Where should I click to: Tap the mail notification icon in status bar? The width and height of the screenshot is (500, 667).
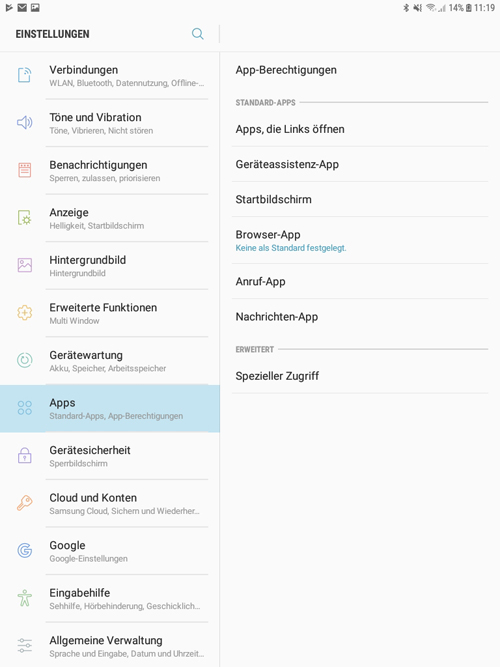click(22, 8)
